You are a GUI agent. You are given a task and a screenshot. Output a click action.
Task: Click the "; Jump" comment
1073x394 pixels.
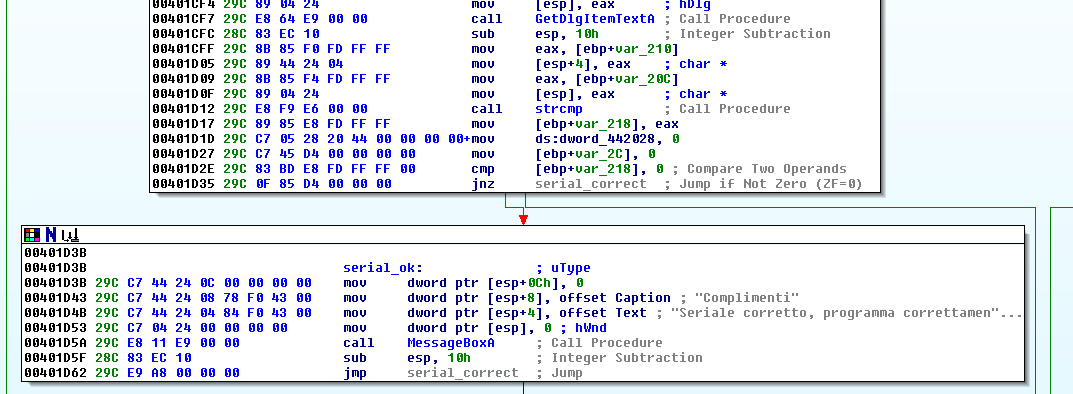pos(559,373)
